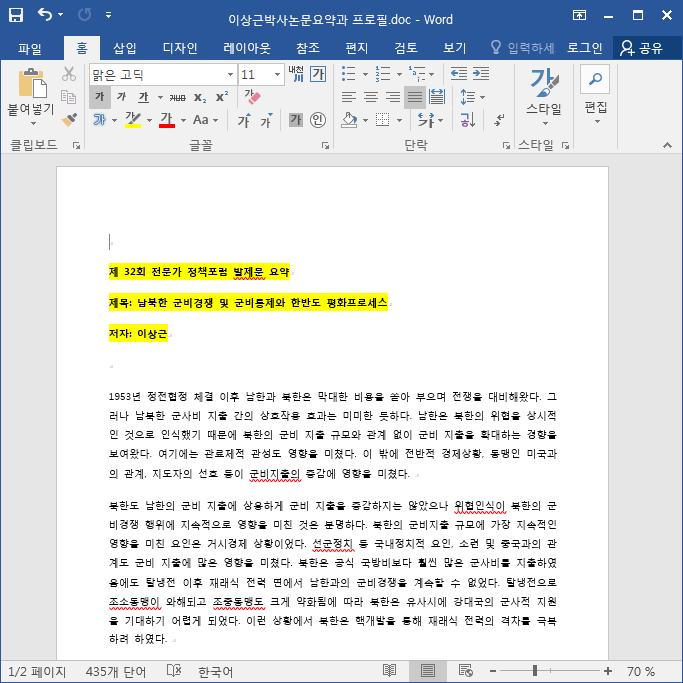The height and width of the screenshot is (683, 683).
Task: Open the font size dropdown
Action: [x=277, y=74]
